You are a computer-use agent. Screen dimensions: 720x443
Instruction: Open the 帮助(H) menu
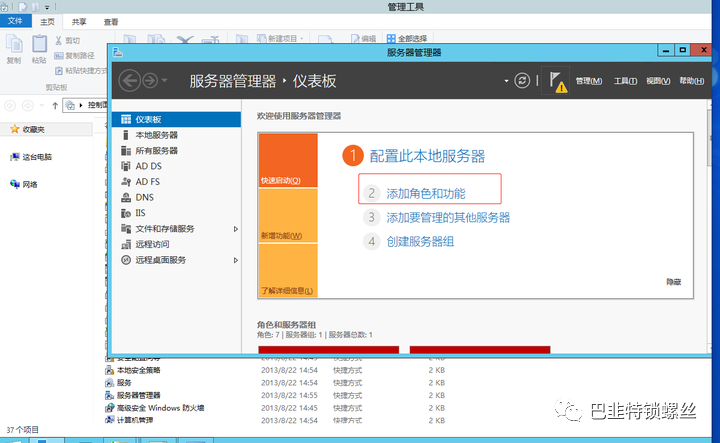[x=692, y=81]
